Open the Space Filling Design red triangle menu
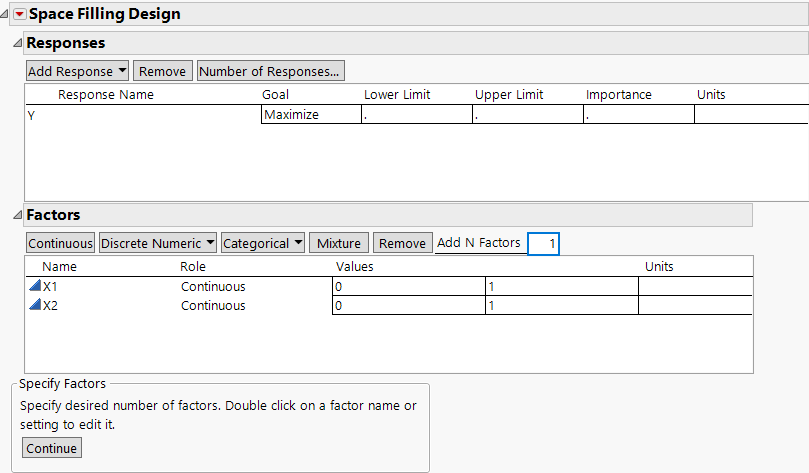The width and height of the screenshot is (809, 473). (x=18, y=14)
